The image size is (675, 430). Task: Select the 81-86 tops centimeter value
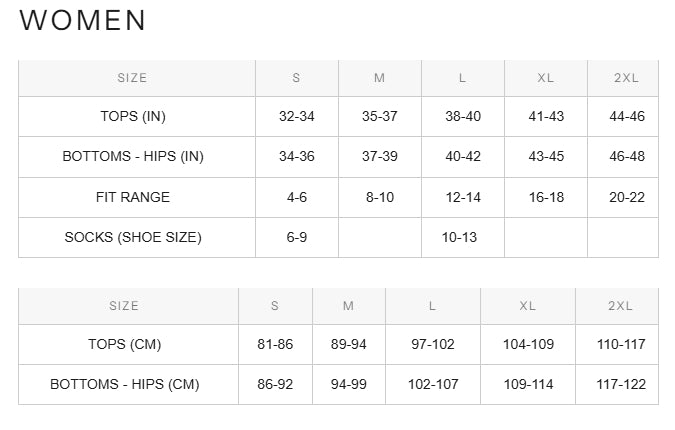[275, 345]
